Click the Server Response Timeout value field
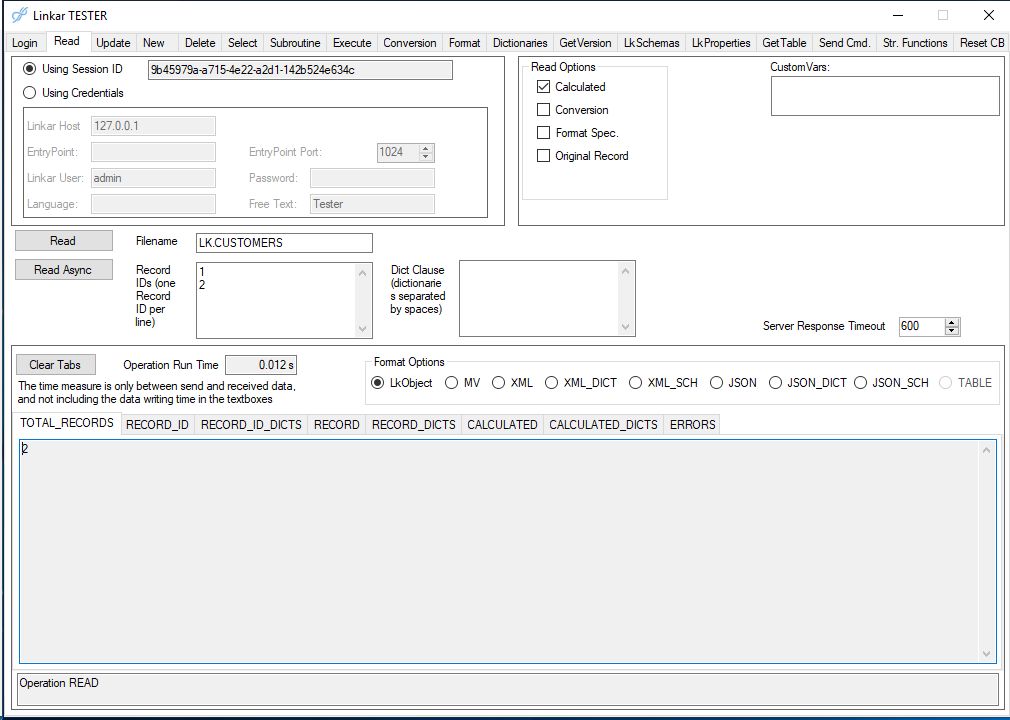 point(922,327)
